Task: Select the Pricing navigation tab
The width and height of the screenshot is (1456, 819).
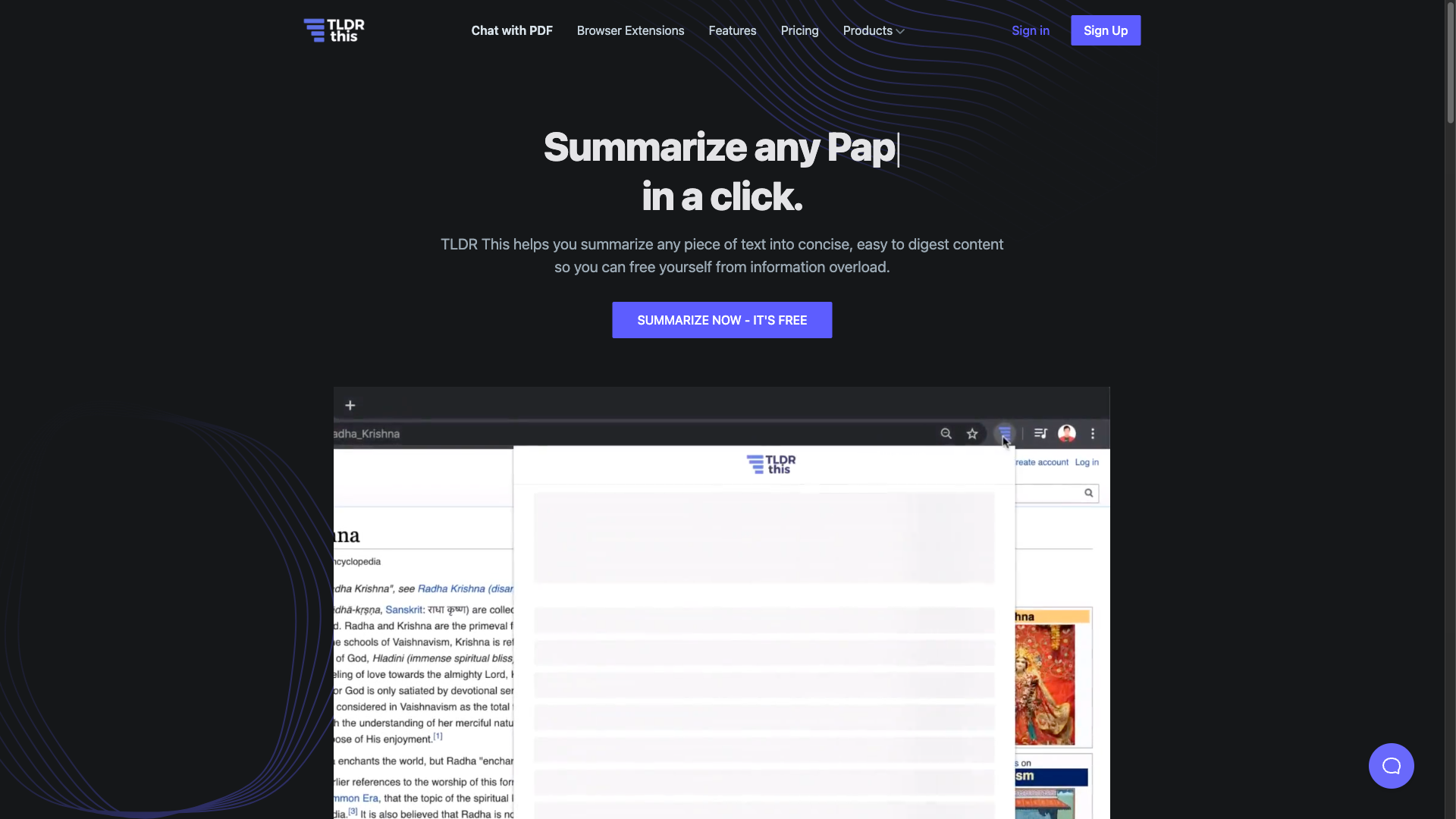Action: point(799,30)
